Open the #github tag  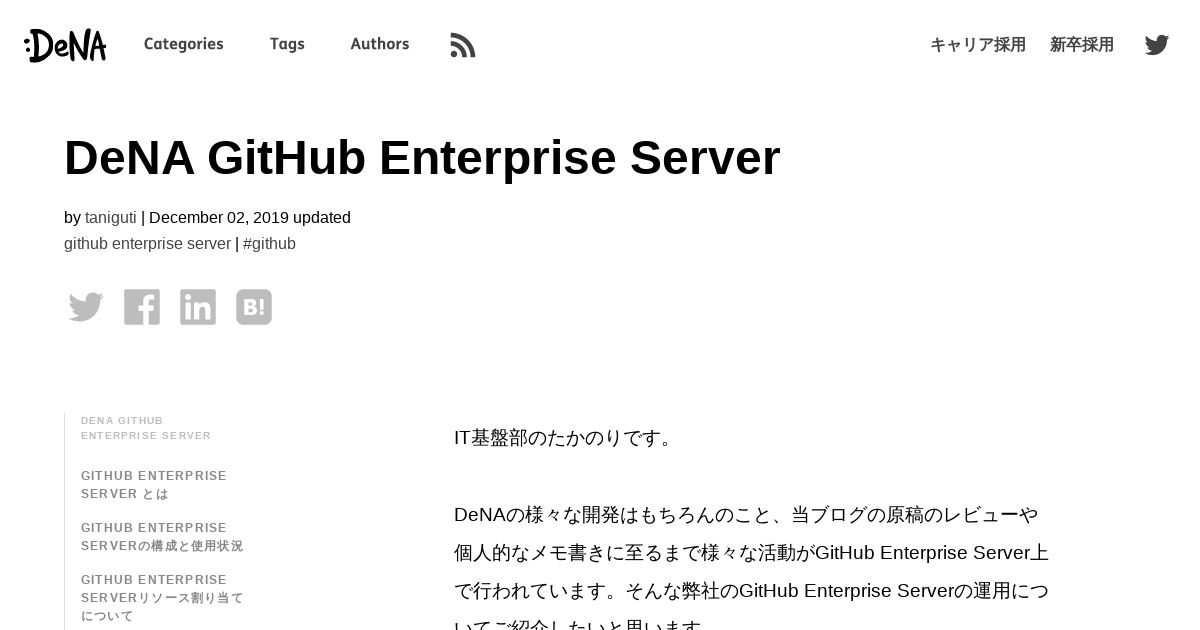pos(269,244)
